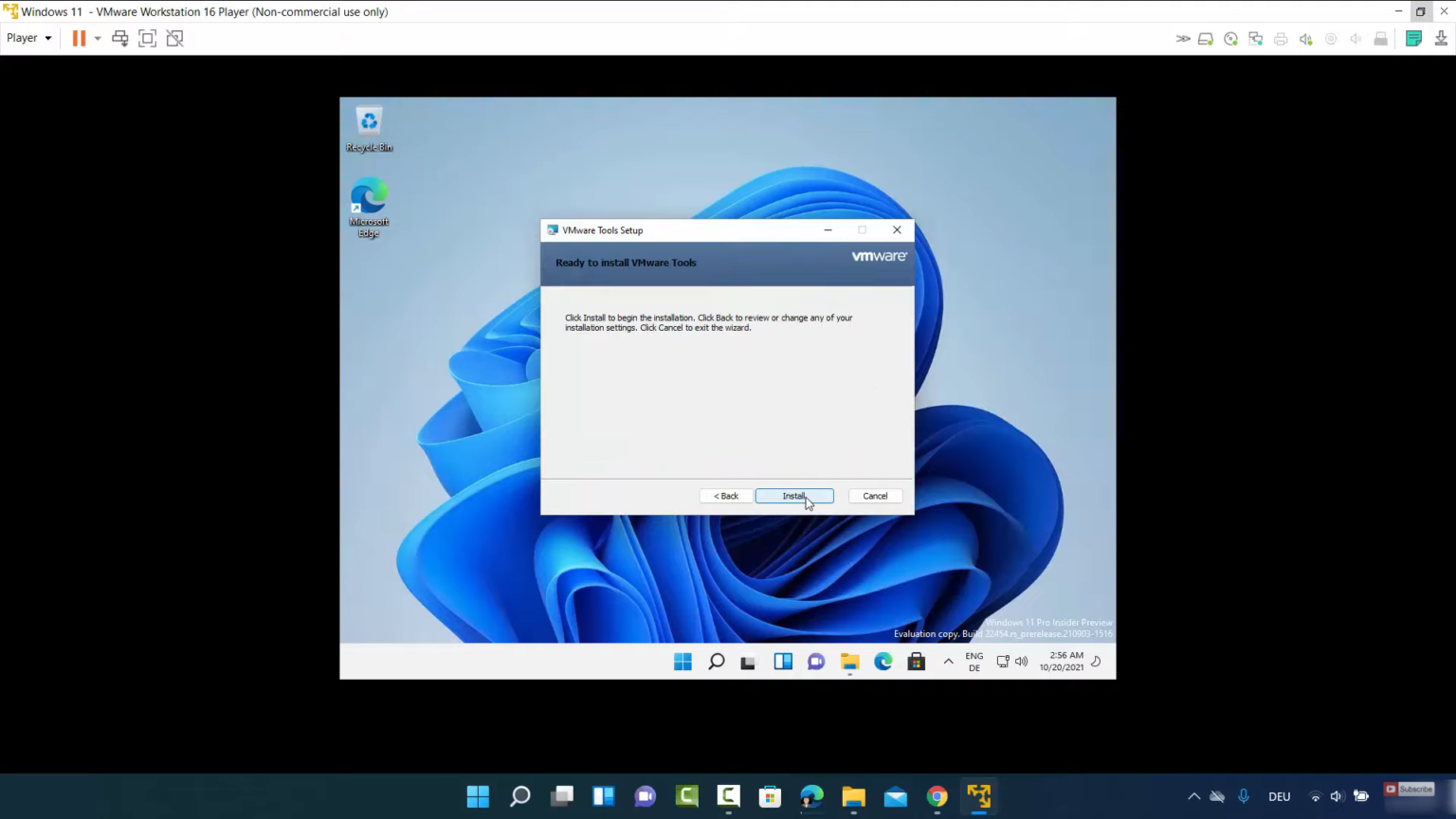Open Google Chrome from host taskbar

(937, 796)
